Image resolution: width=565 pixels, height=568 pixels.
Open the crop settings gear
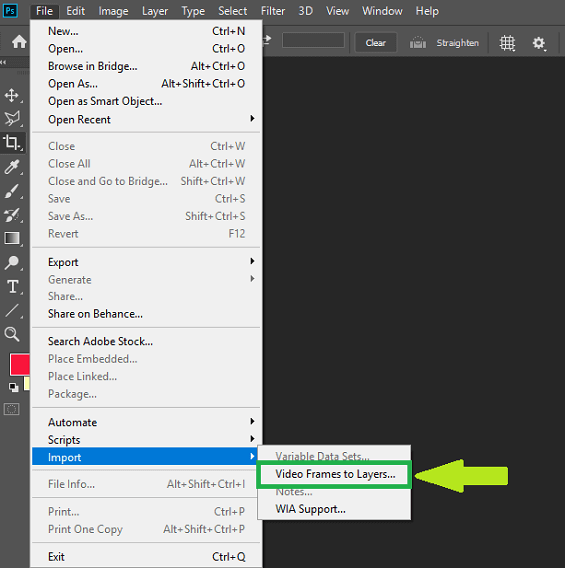539,43
